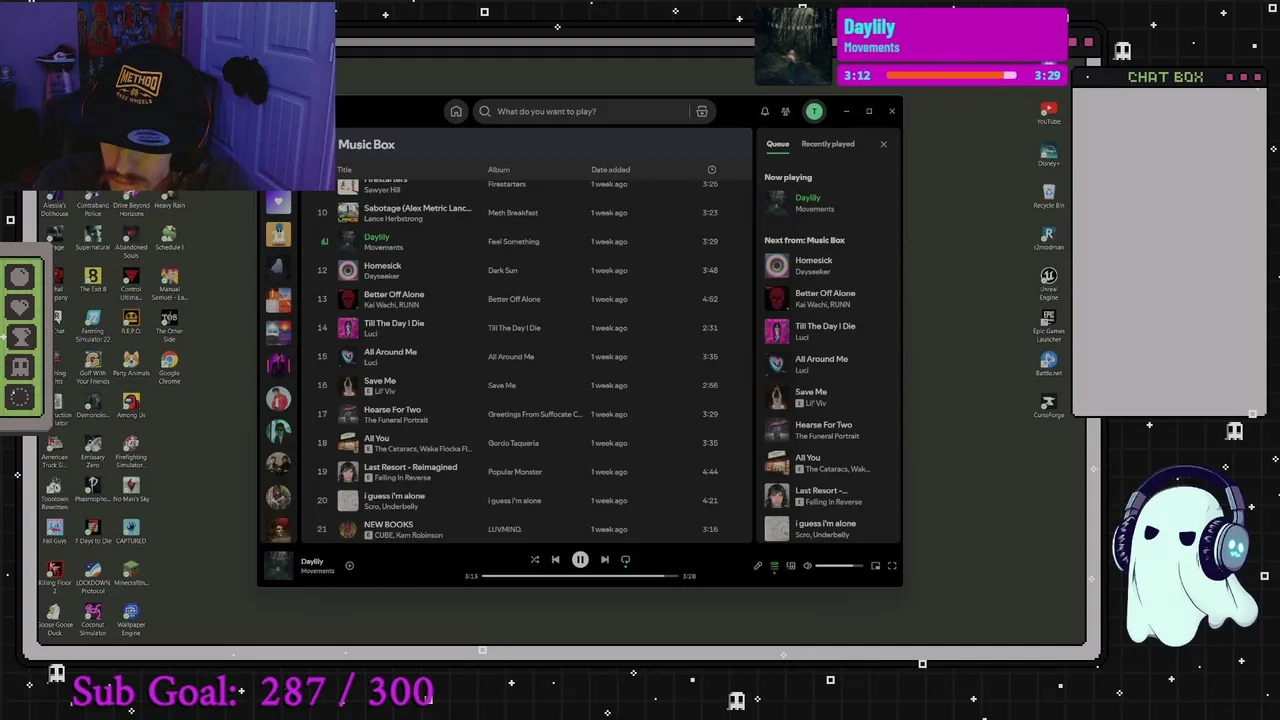Open the green profile avatar menu
Viewport: 1280px width, 720px height.
point(814,111)
